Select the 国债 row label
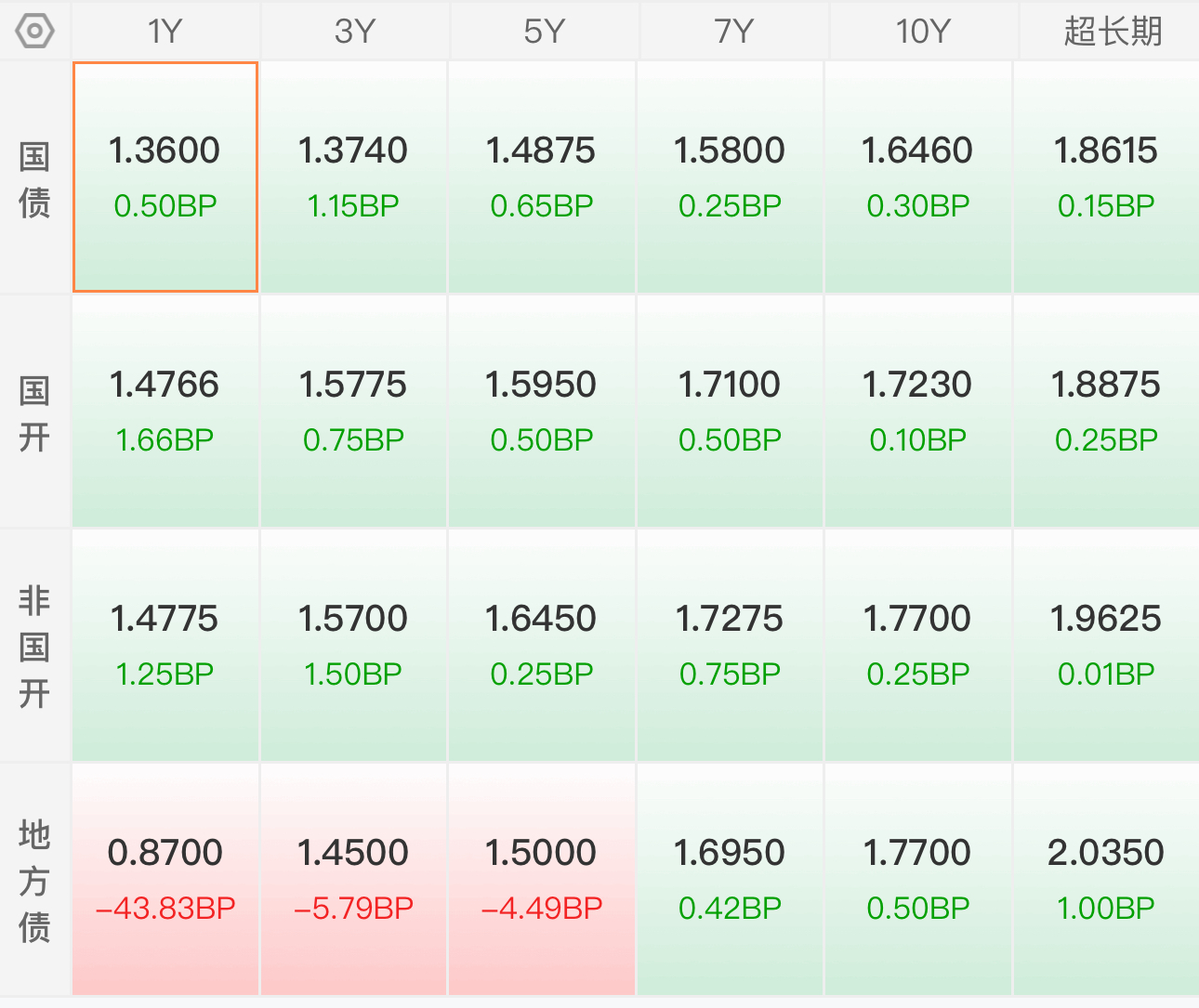Viewport: 1199px width, 1008px height. tap(35, 178)
